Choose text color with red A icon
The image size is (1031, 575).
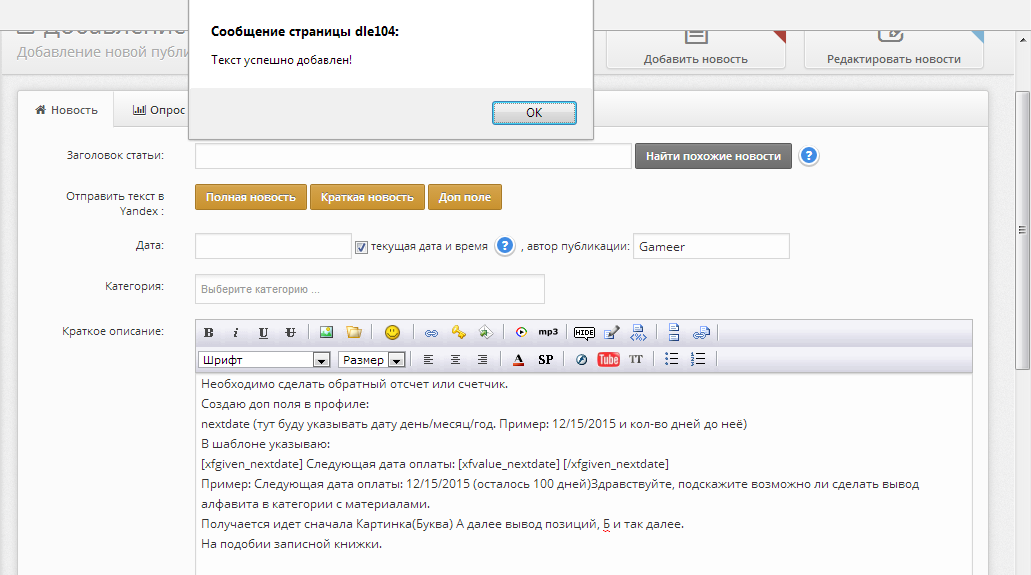click(518, 359)
